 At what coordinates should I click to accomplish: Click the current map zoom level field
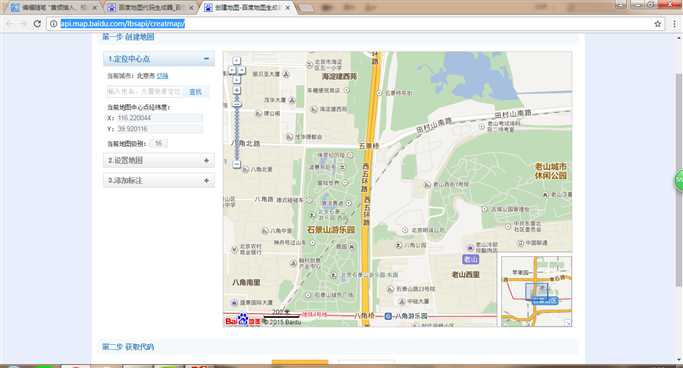[159, 143]
